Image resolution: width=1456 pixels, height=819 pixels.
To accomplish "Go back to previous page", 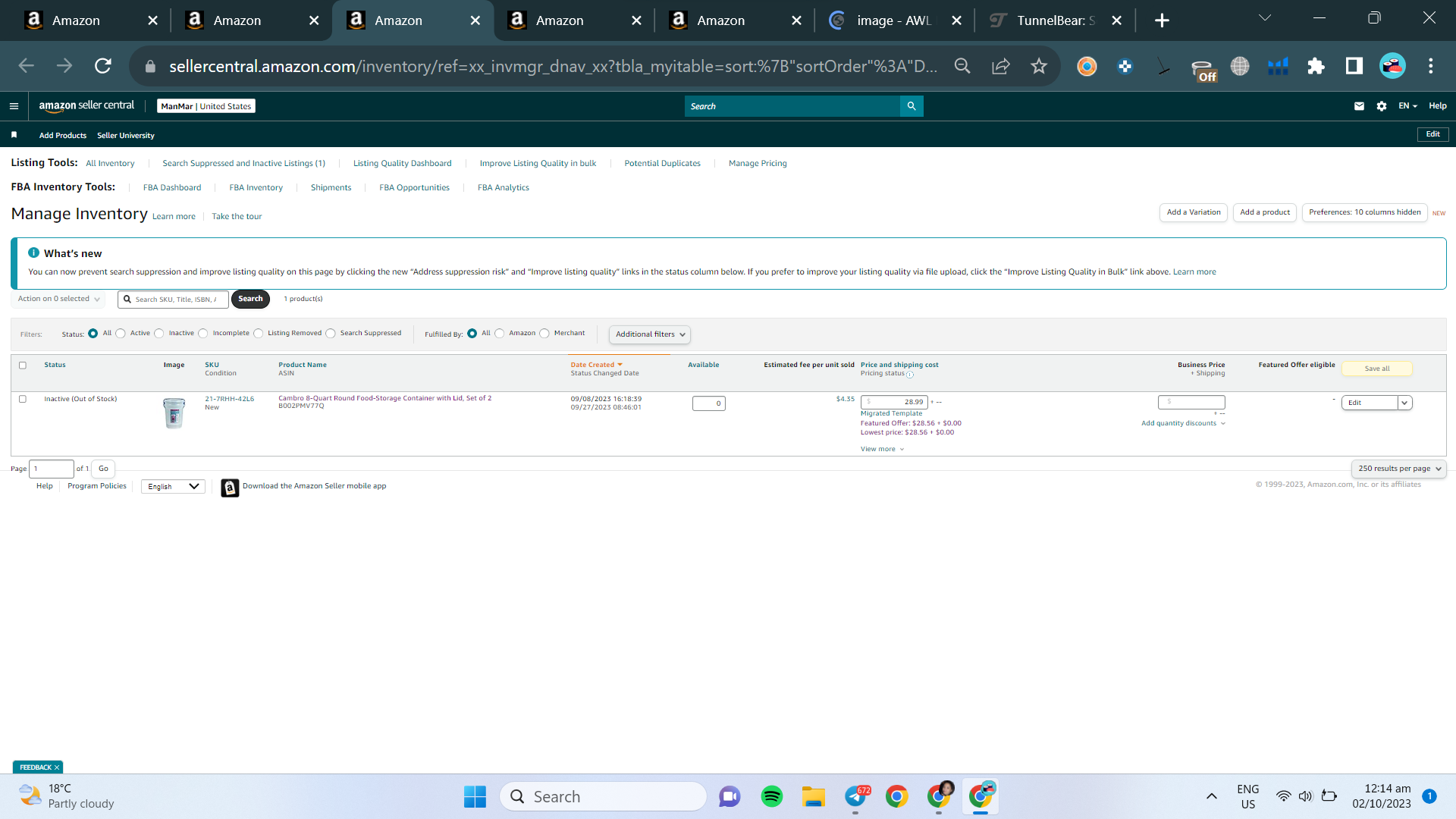I will tap(27, 66).
